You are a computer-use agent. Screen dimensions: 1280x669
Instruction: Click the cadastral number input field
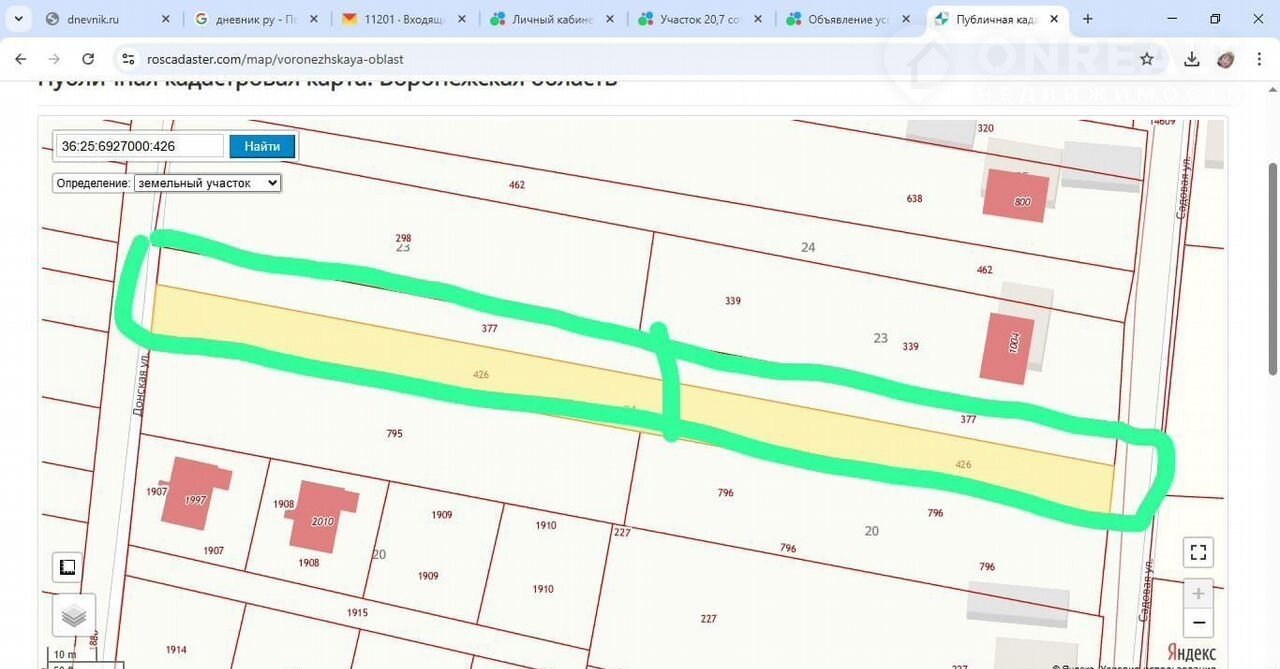(139, 146)
